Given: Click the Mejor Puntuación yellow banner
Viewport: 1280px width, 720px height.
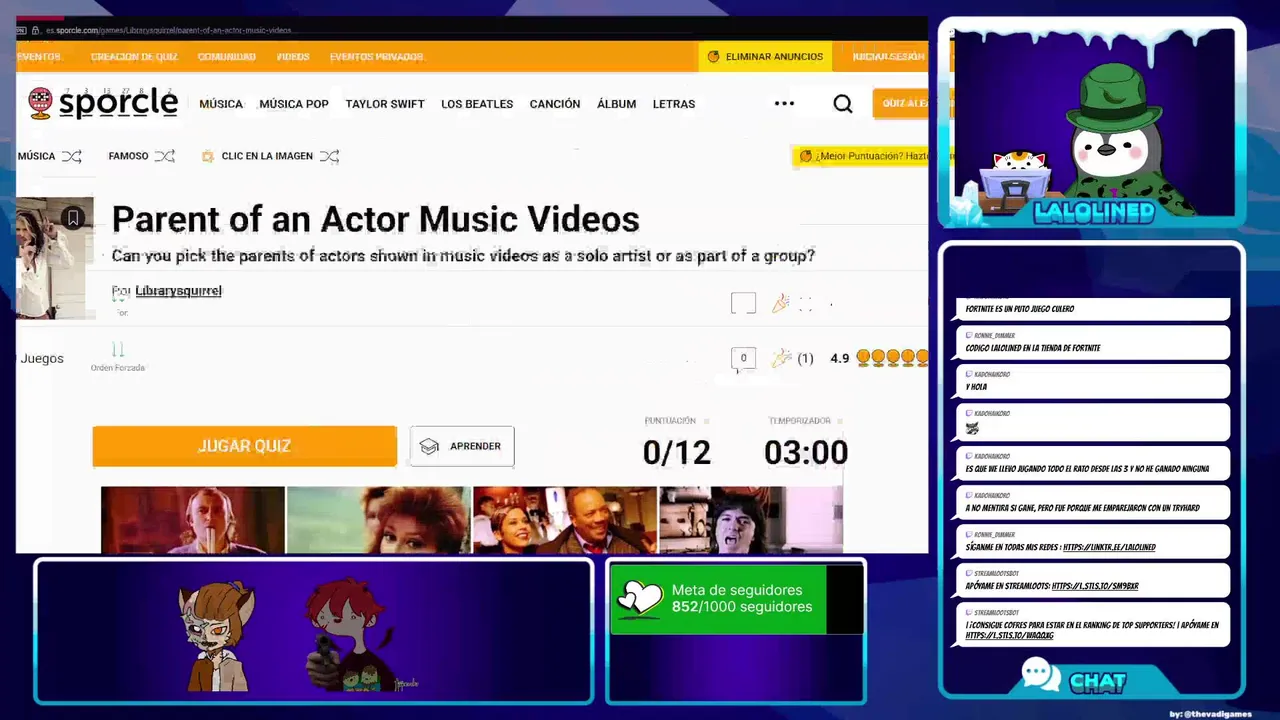Looking at the screenshot, I should [x=861, y=156].
